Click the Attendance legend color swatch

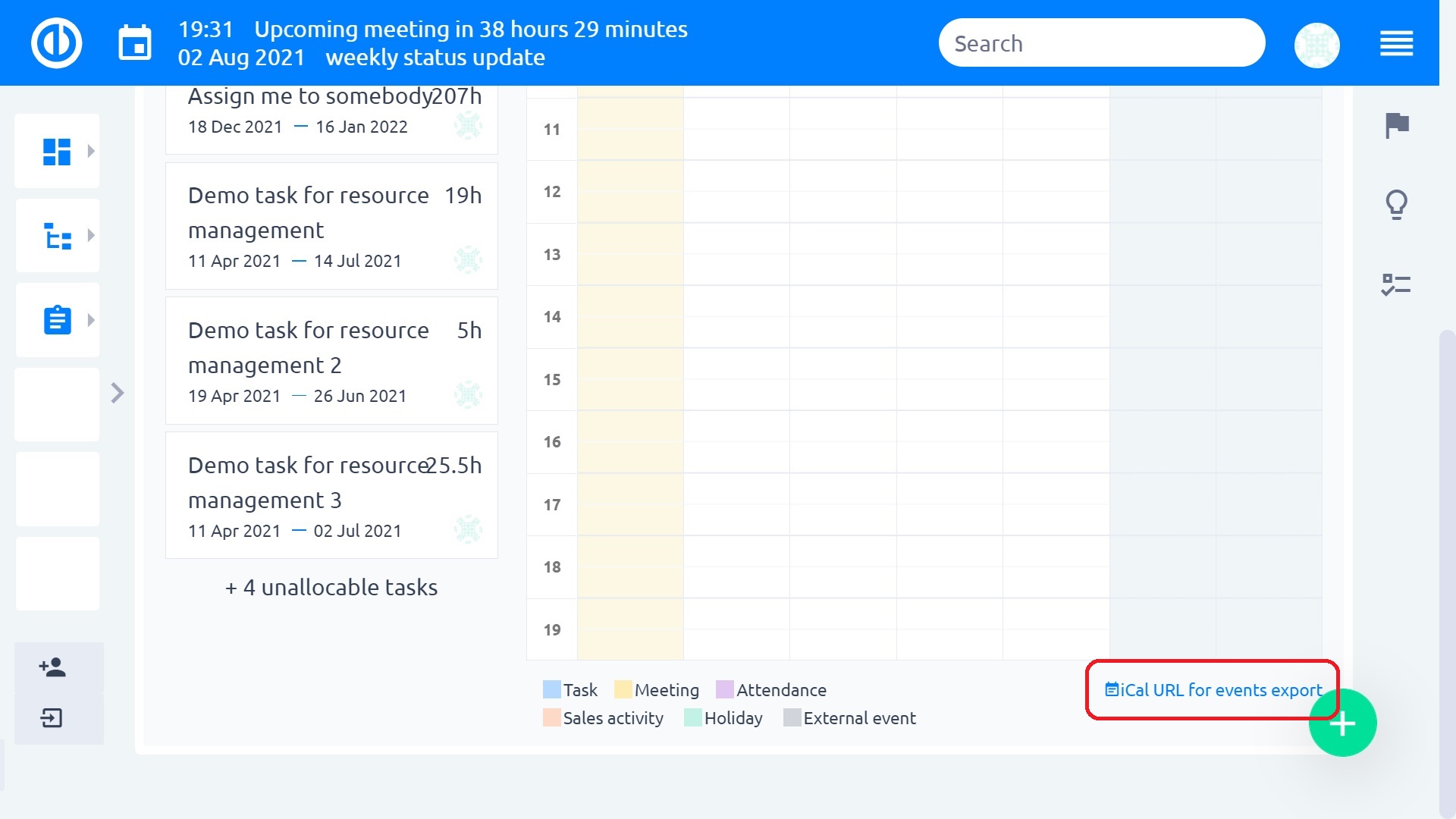point(724,689)
